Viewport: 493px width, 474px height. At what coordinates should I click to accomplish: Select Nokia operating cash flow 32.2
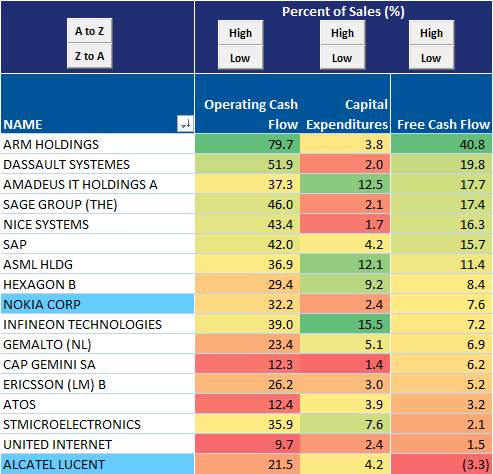pyautogui.click(x=247, y=304)
